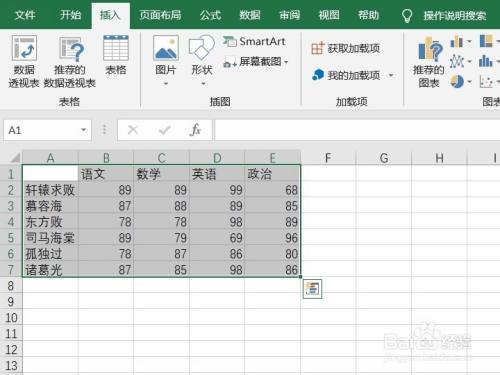
Task: Click 获取加载项 to get add-ins
Action: click(x=345, y=48)
